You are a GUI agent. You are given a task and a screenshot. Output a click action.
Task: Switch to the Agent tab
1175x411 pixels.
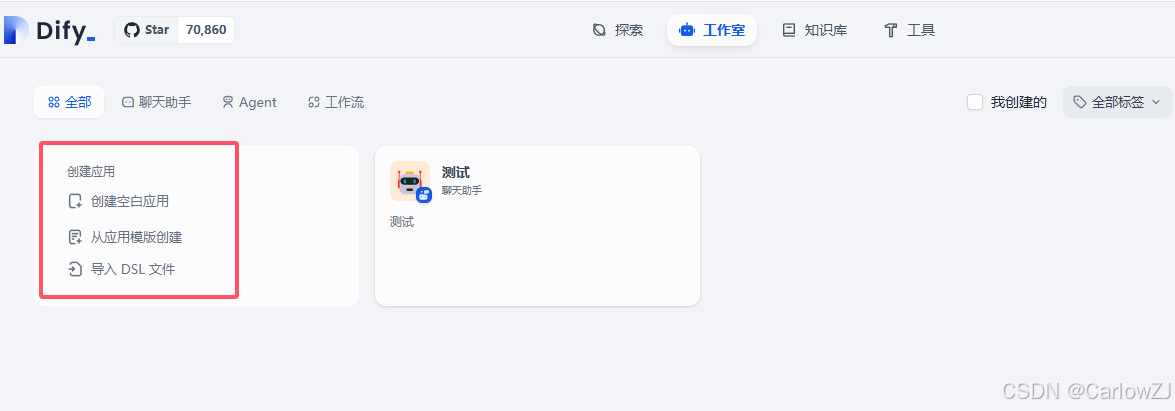pyautogui.click(x=250, y=102)
